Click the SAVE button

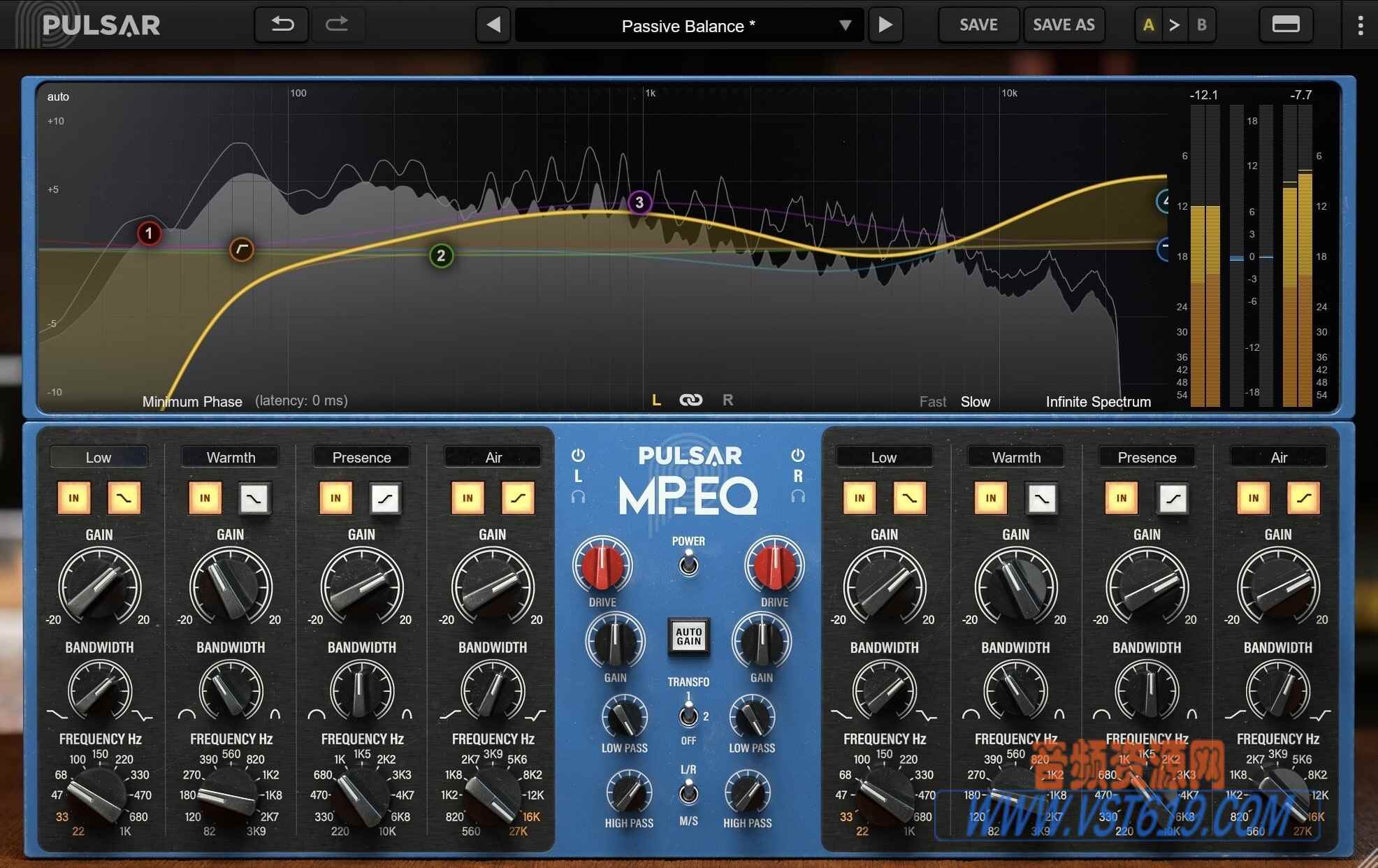click(978, 24)
